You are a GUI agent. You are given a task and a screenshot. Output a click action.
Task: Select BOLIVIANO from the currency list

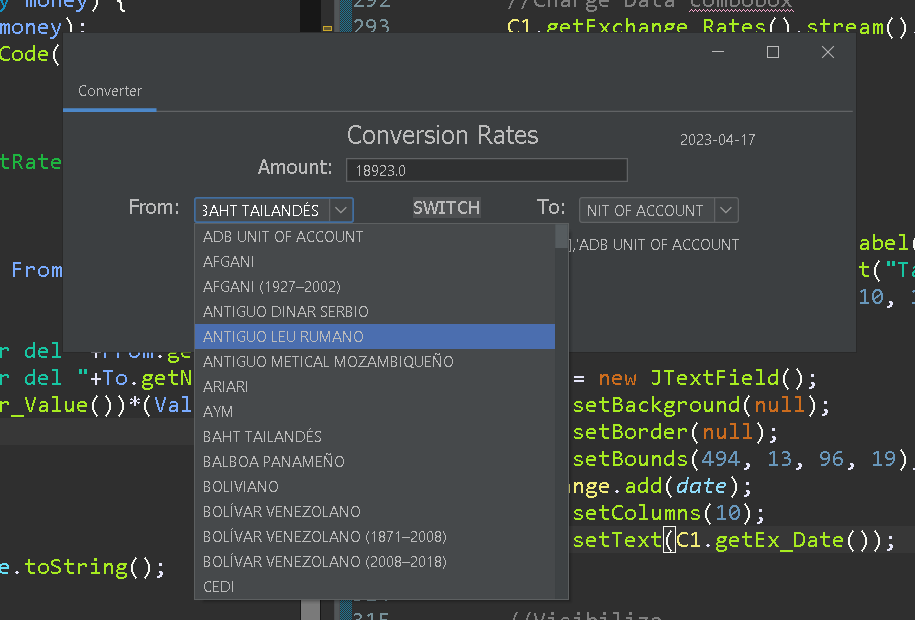pos(240,486)
